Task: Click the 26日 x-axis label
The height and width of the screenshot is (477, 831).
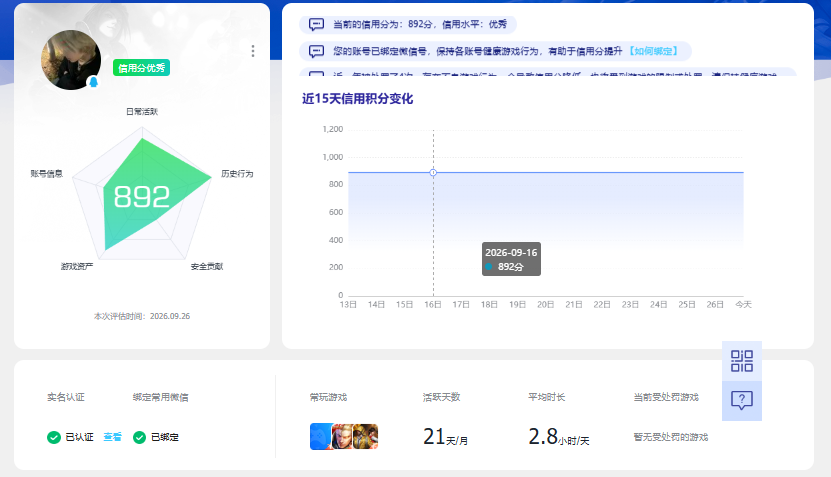Action: coord(715,305)
